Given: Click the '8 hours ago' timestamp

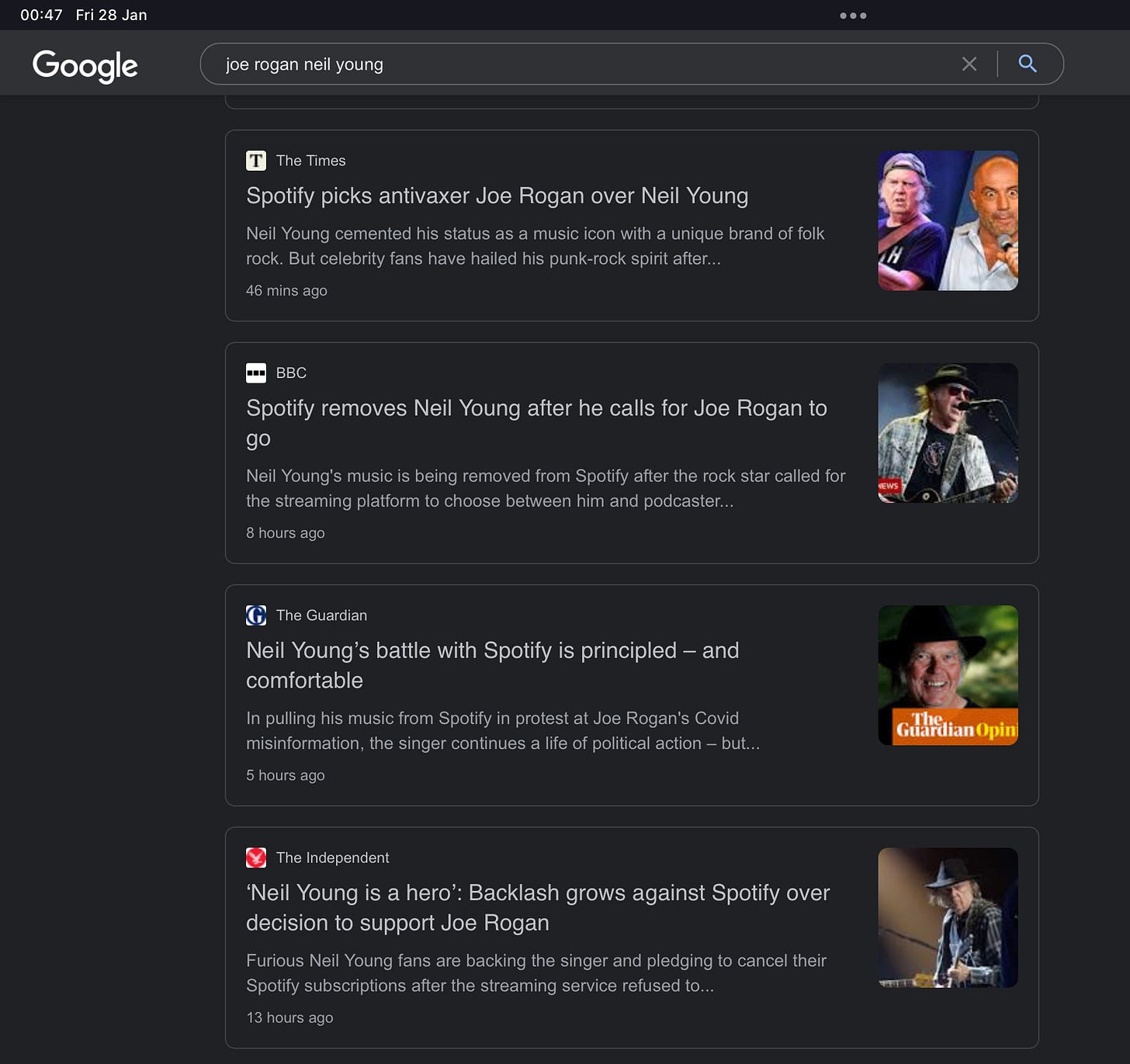Looking at the screenshot, I should pos(286,533).
